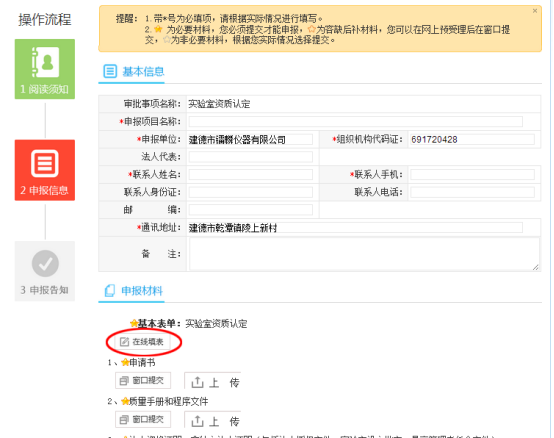The image size is (554, 438).
Task: Click 窗口提交 under 质量手册和程序文件
Action: point(143,419)
